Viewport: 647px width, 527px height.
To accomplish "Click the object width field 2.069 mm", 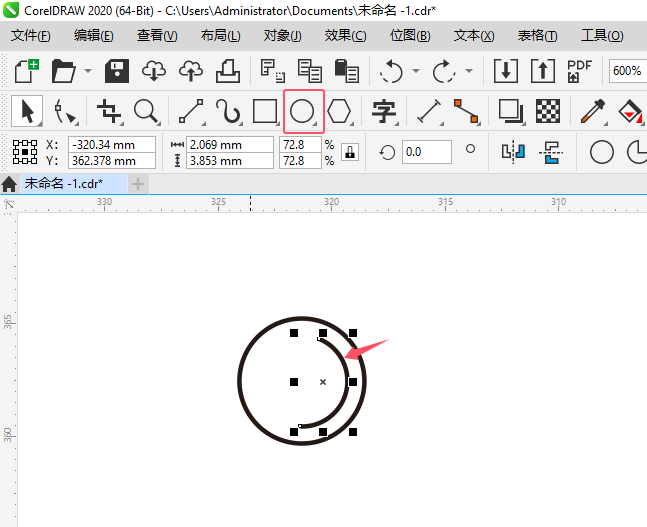I will point(229,144).
